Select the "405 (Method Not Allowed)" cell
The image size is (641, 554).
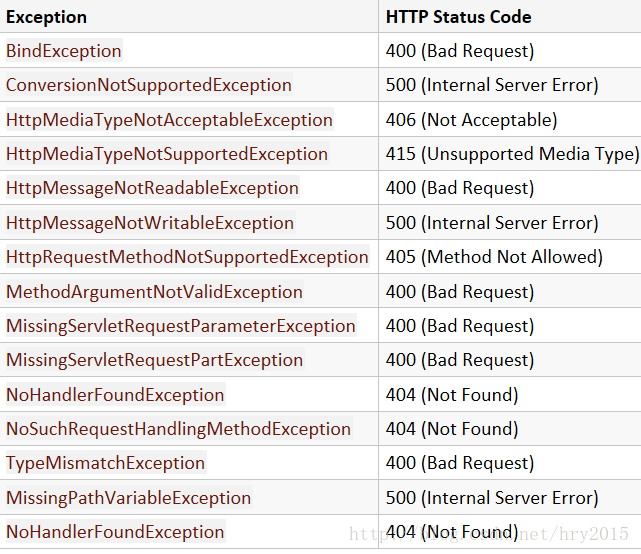pyautogui.click(x=494, y=257)
